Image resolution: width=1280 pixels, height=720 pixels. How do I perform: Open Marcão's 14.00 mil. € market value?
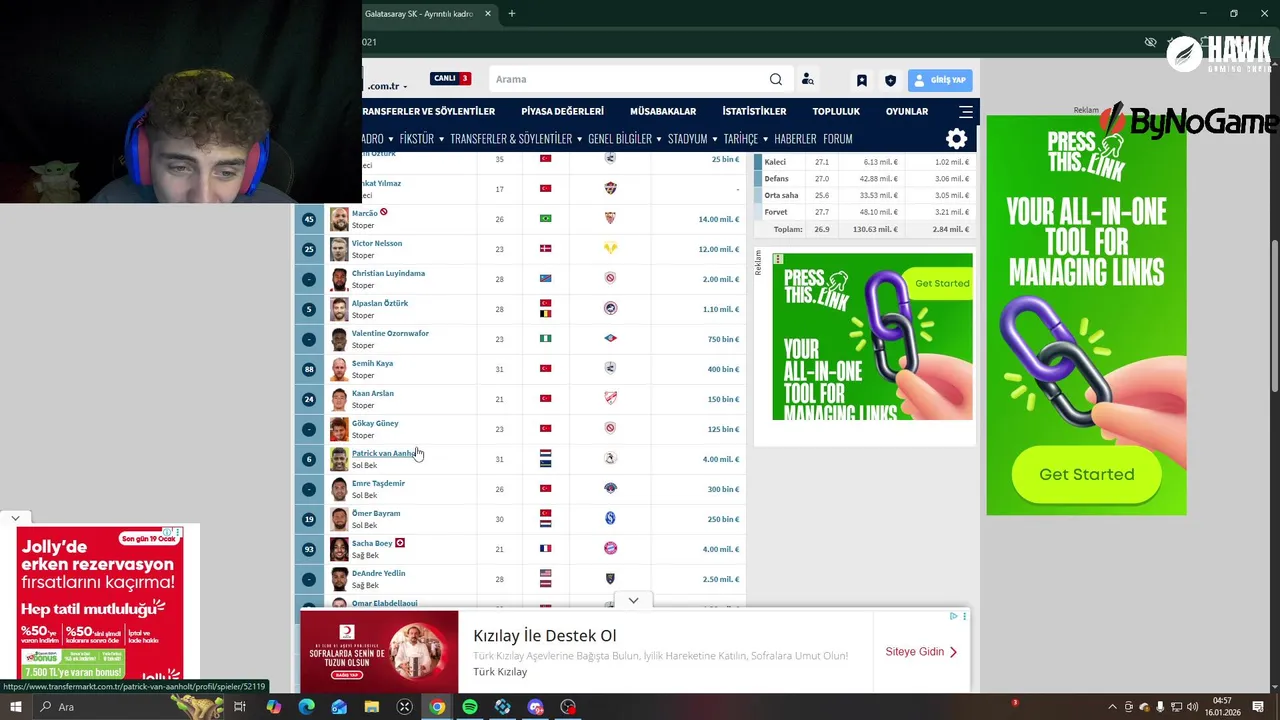coord(719,219)
